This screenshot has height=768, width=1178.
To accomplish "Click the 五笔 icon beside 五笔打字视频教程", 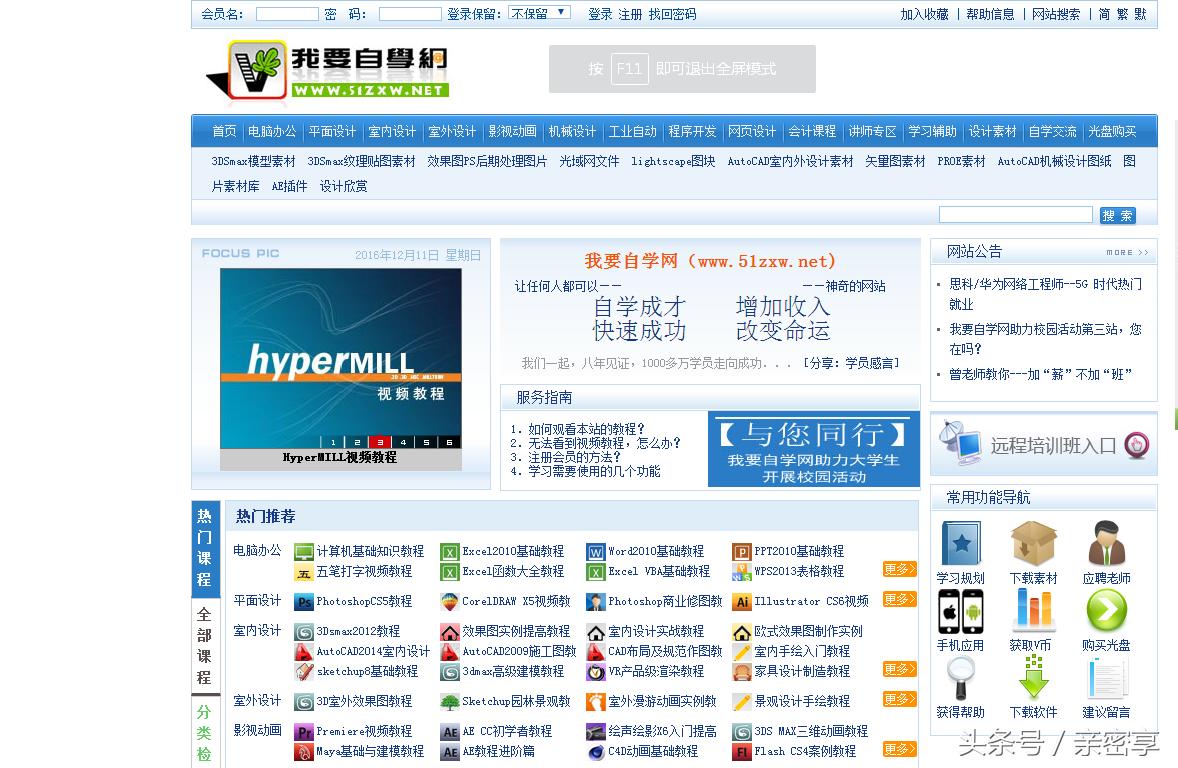I will click(x=304, y=573).
